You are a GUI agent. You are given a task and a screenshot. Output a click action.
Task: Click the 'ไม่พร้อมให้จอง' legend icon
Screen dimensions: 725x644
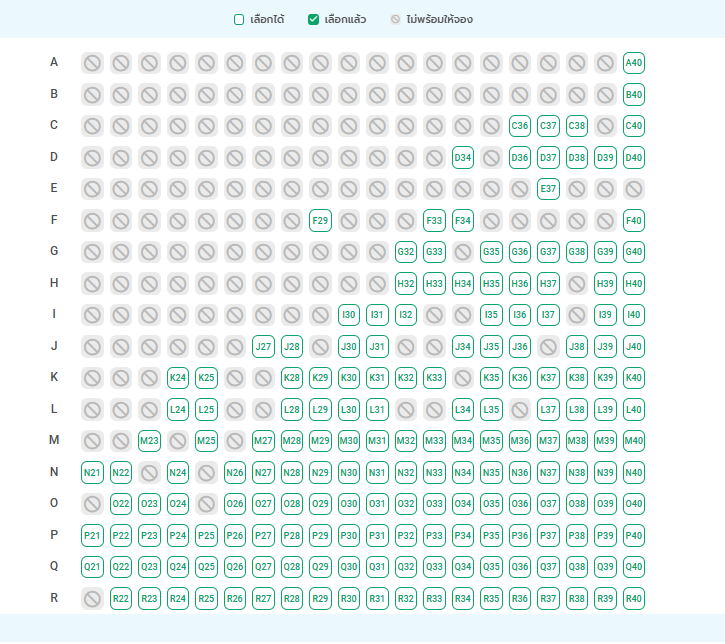pos(395,19)
